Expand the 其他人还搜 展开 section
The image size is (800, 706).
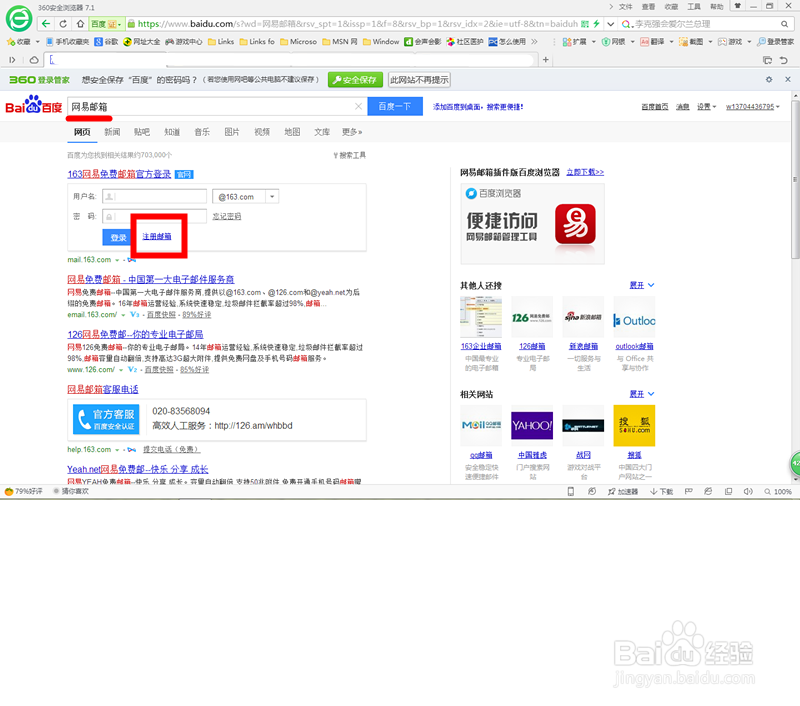point(641,285)
